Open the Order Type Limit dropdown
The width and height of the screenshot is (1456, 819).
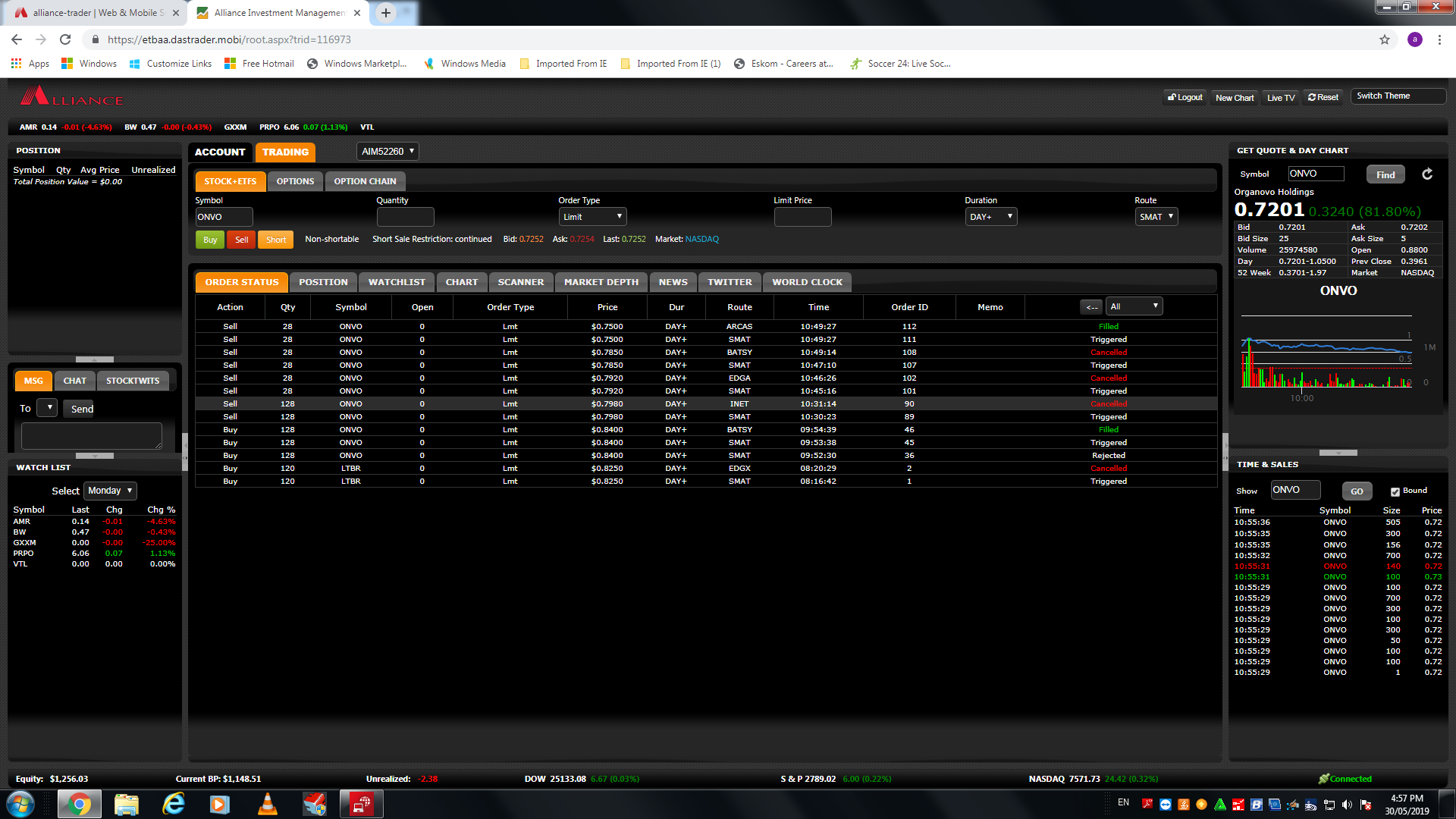(592, 217)
